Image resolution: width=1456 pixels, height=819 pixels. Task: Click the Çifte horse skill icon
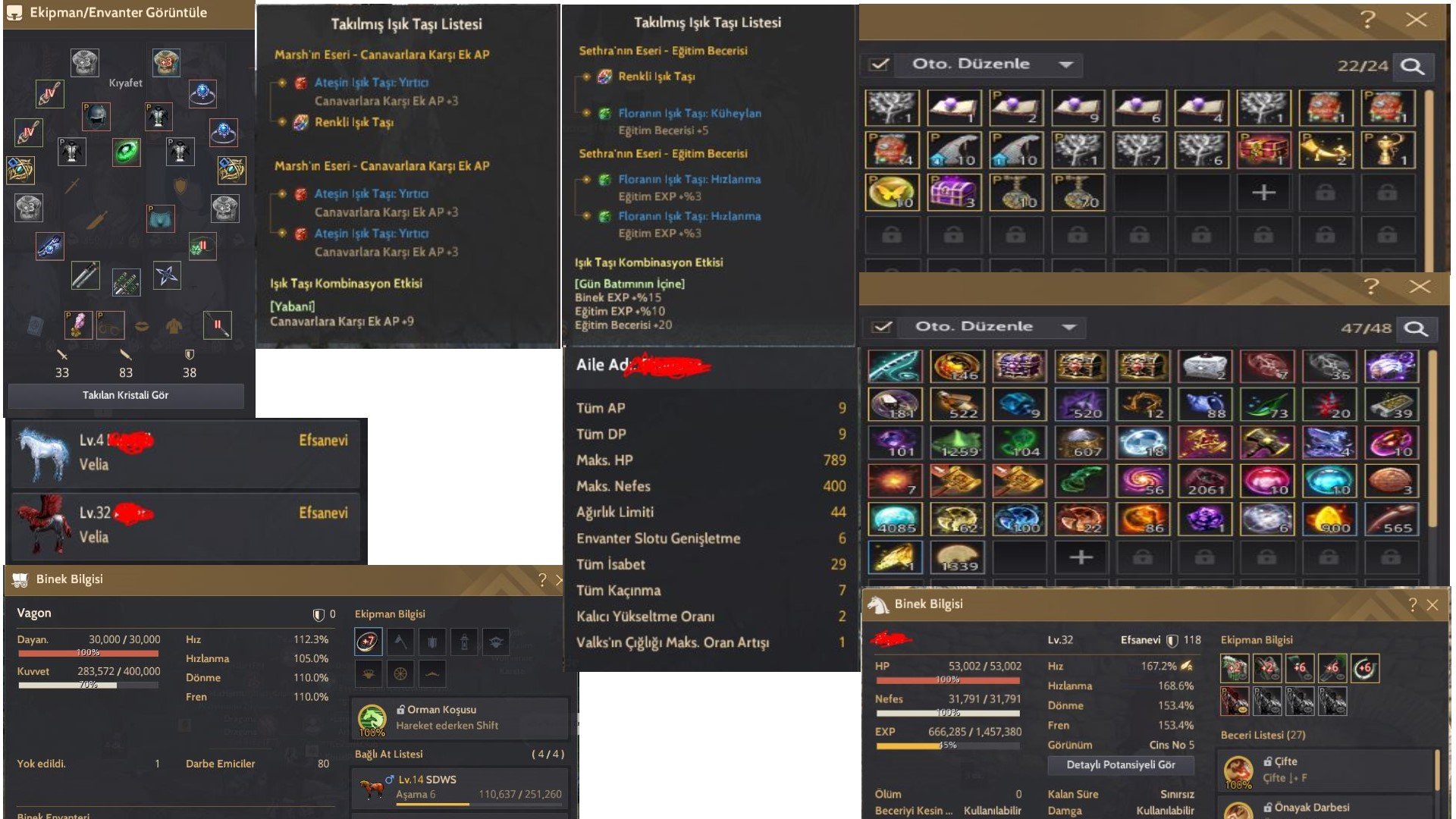pyautogui.click(x=1238, y=770)
